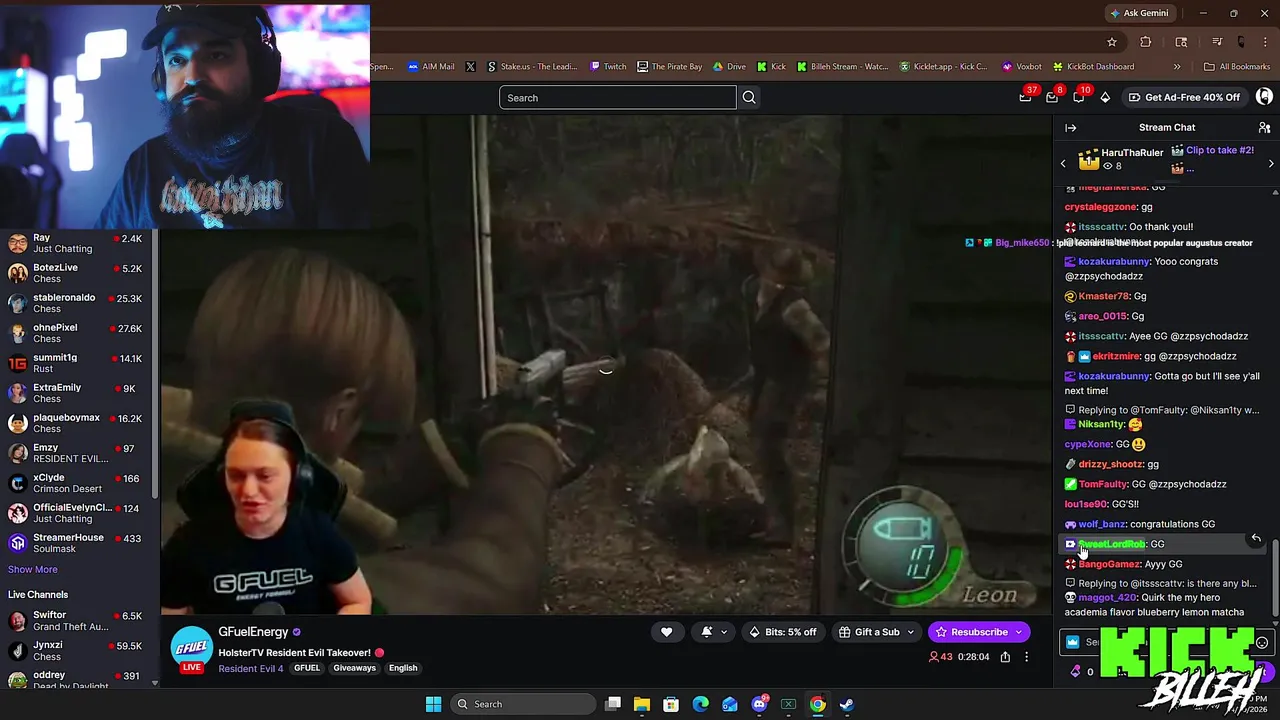Open Drive bookmark
This screenshot has width=1280, height=720.
729,67
